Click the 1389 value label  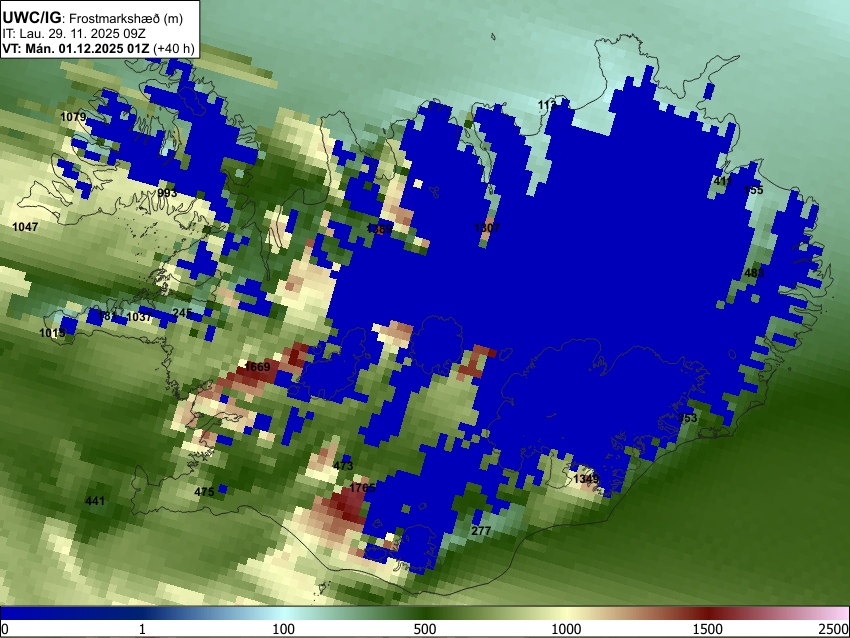coord(379,229)
